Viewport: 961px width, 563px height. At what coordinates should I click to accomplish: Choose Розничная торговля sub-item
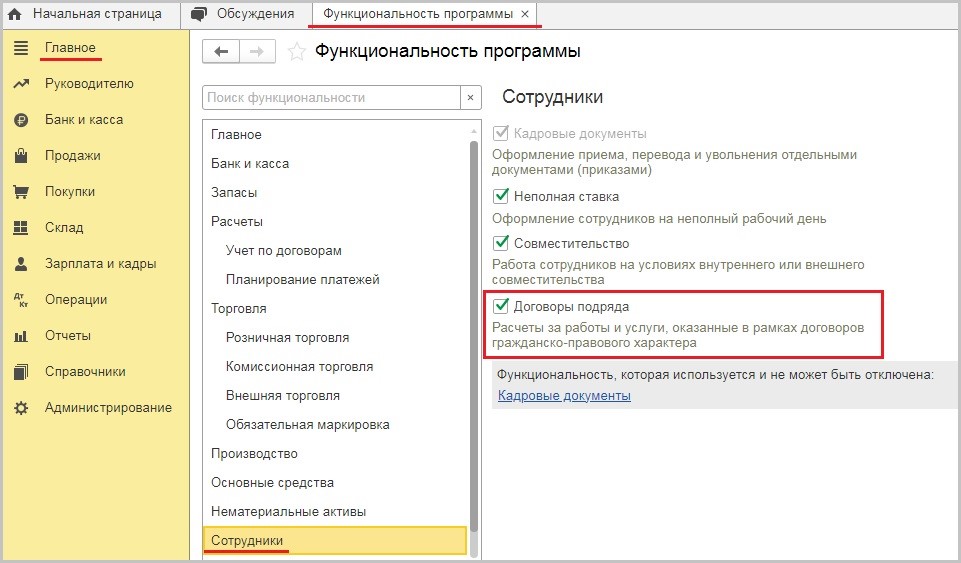click(x=287, y=338)
